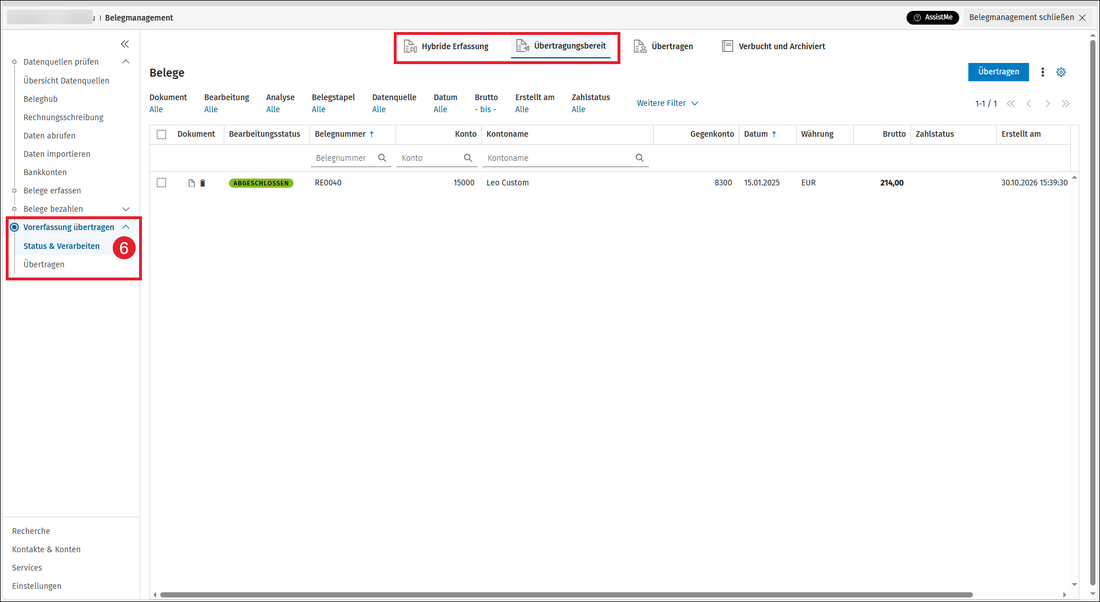Open the table settings gear icon
Screen dimensions: 1100x602
coord(1061,72)
